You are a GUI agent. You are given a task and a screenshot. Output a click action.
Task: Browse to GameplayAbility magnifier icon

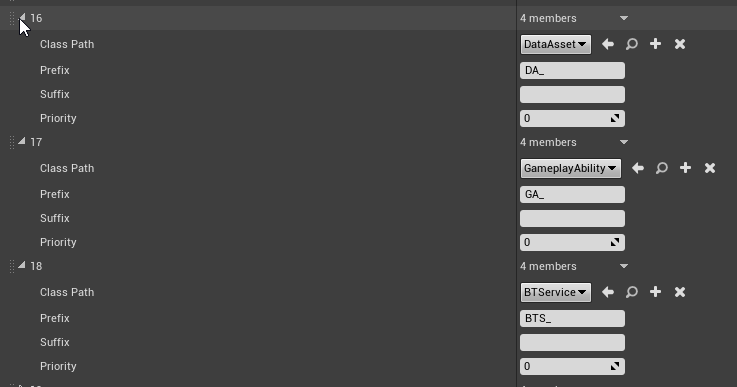pyautogui.click(x=662, y=168)
